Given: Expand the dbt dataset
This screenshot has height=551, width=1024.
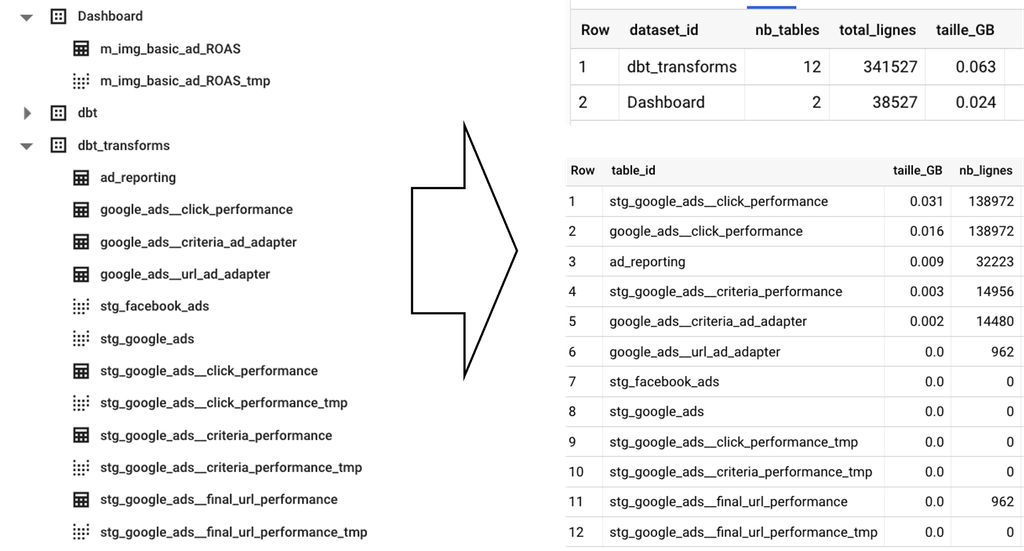Looking at the screenshot, I should click(x=27, y=113).
